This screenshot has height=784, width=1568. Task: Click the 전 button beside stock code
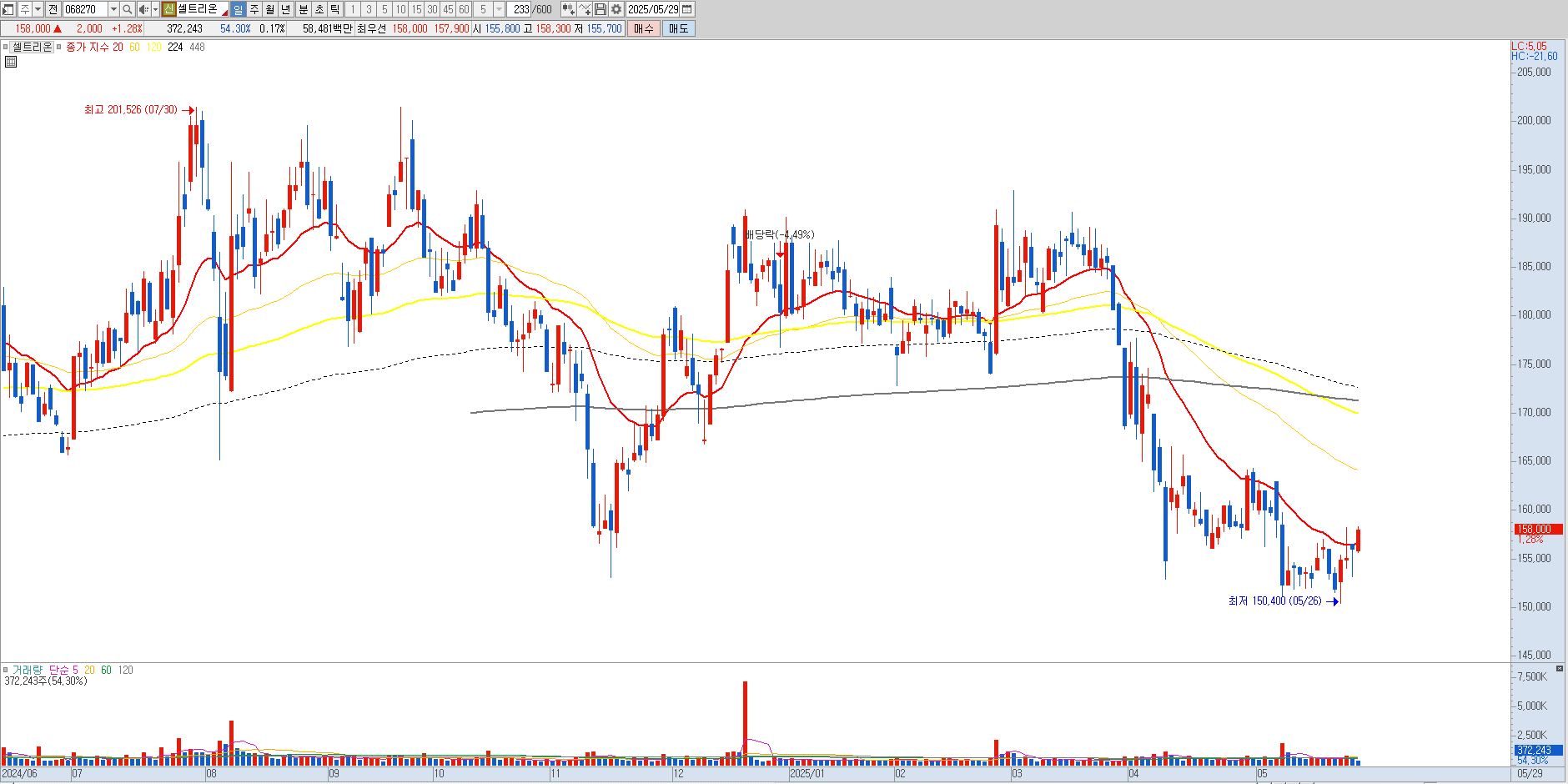(x=53, y=9)
